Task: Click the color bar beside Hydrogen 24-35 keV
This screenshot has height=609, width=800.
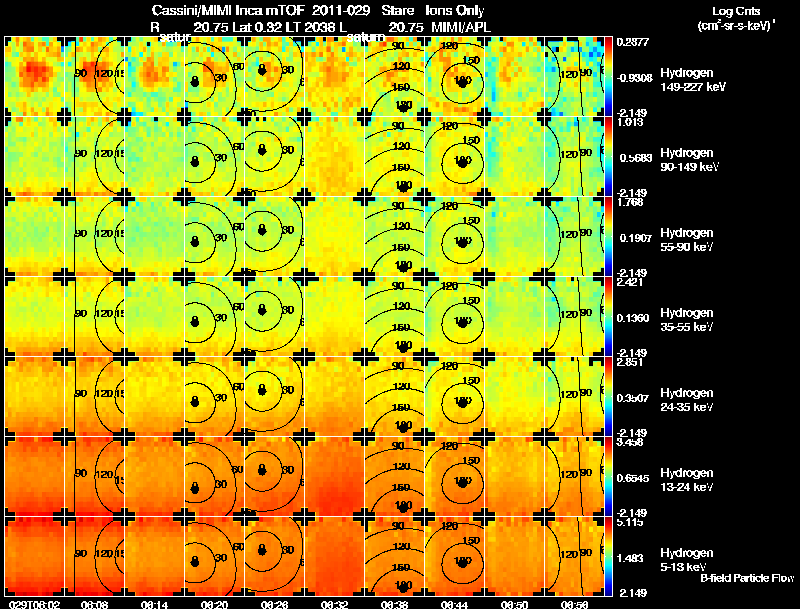Action: point(608,397)
